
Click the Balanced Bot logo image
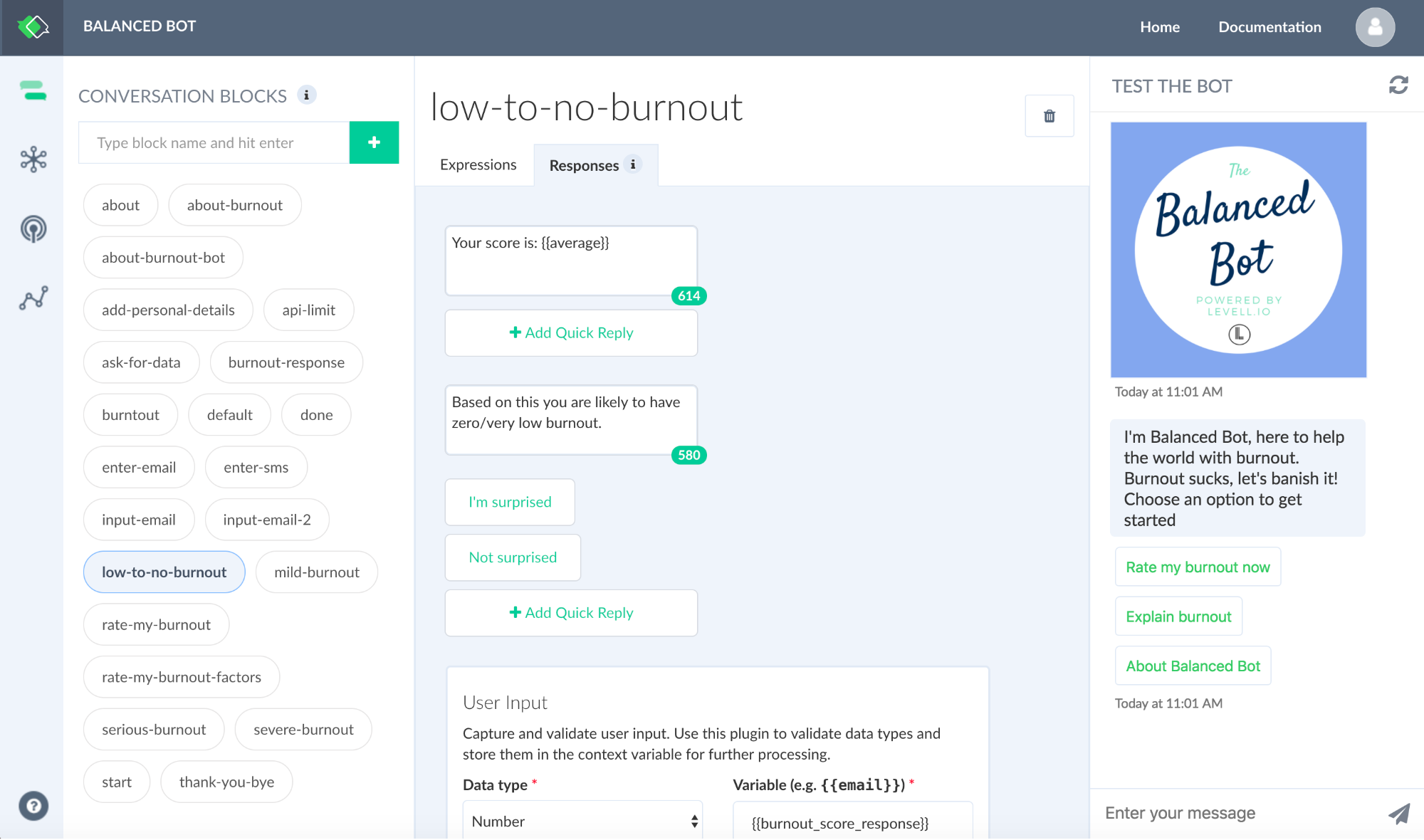[1238, 250]
